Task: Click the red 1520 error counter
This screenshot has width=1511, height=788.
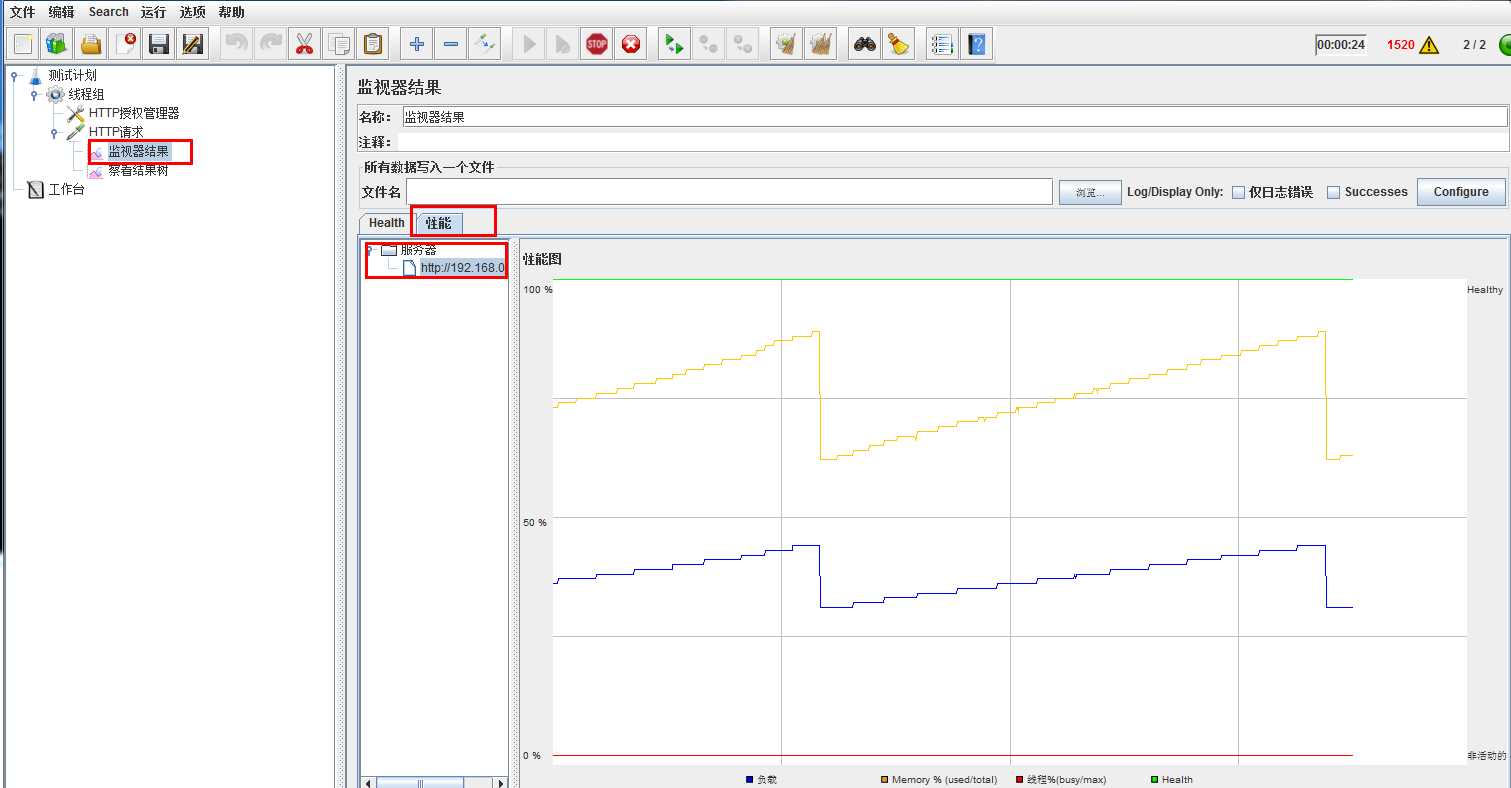Action: pyautogui.click(x=1400, y=45)
